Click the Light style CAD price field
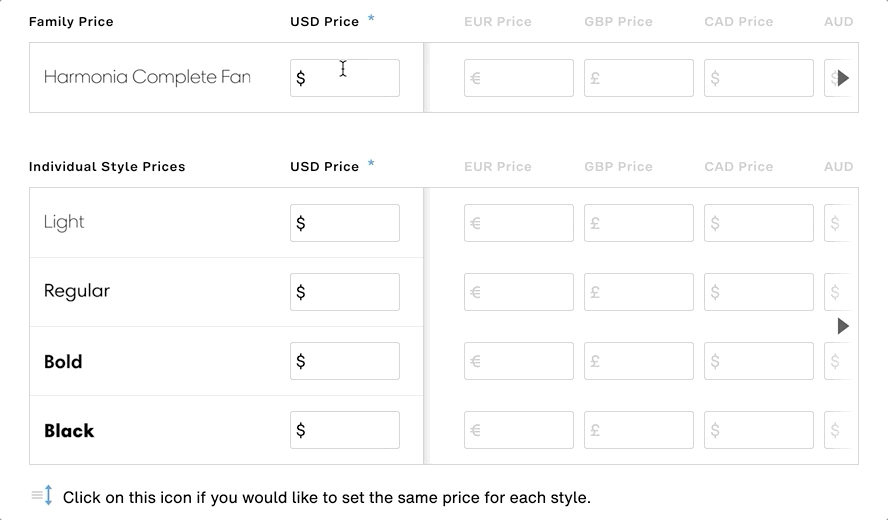Viewport: 888px width, 520px height. point(759,223)
